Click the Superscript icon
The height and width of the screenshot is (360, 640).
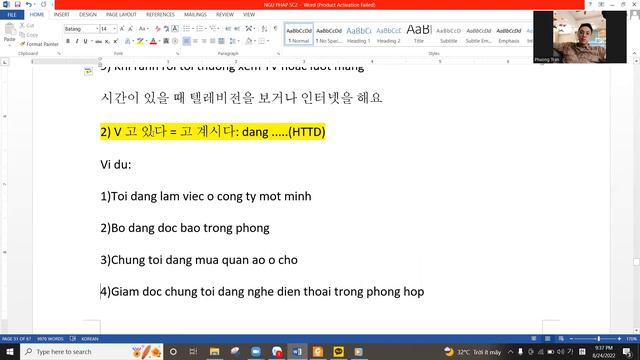116,41
